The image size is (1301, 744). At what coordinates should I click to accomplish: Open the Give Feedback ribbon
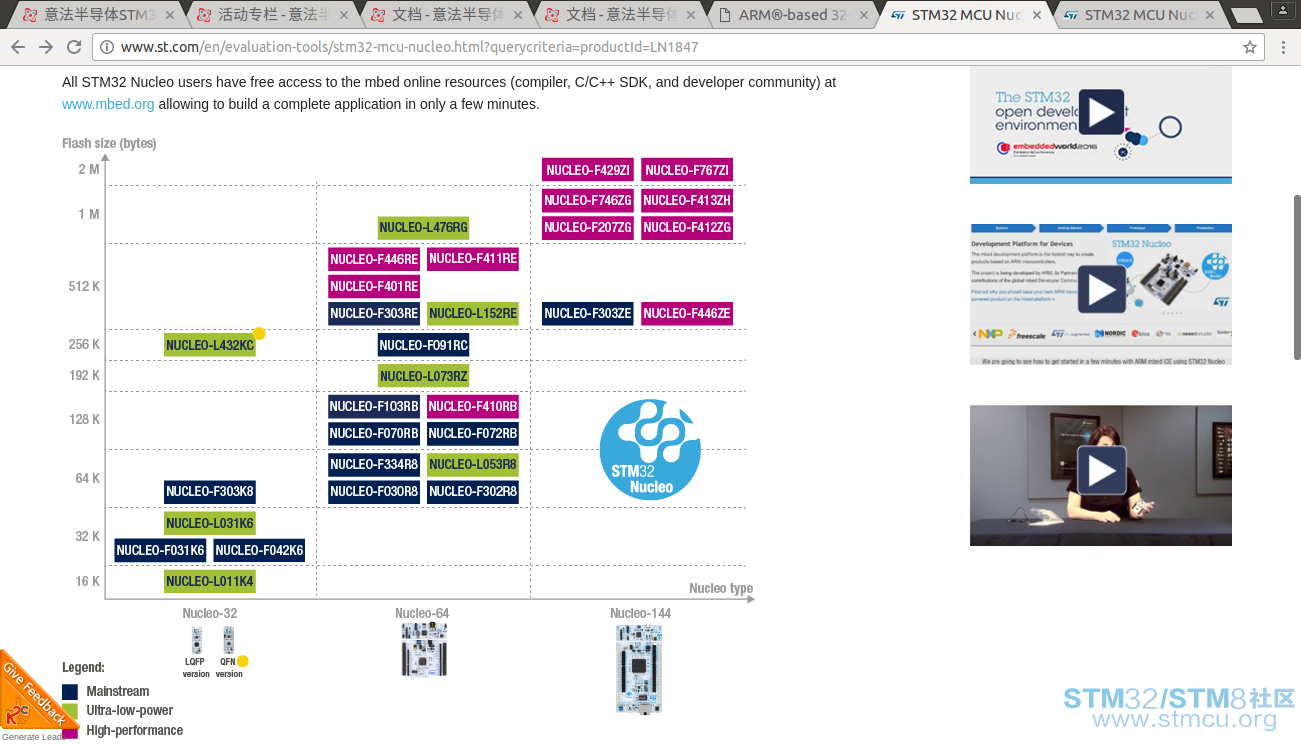33,694
